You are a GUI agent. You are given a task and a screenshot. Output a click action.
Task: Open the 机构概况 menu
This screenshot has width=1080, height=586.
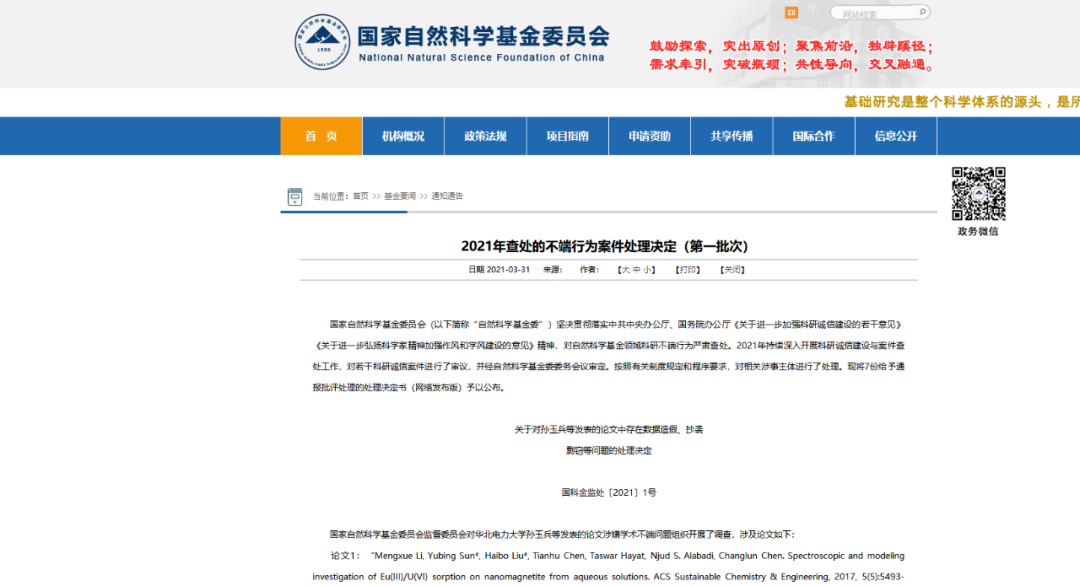(x=403, y=136)
